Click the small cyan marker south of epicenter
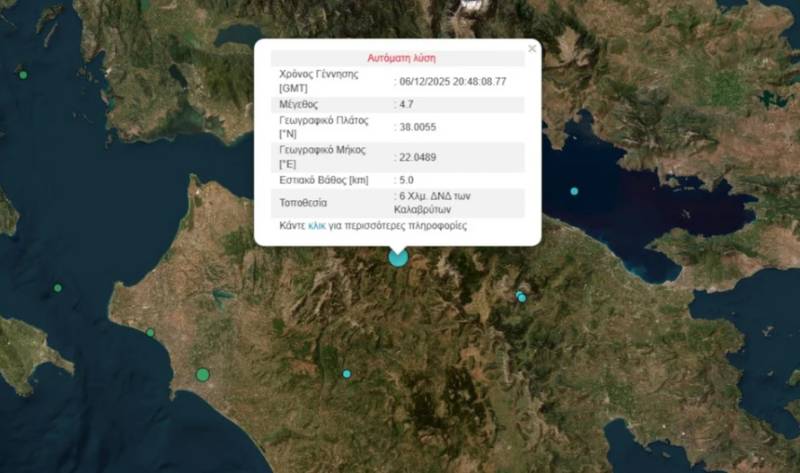Screen dimensions: 800x473 pos(347,374)
